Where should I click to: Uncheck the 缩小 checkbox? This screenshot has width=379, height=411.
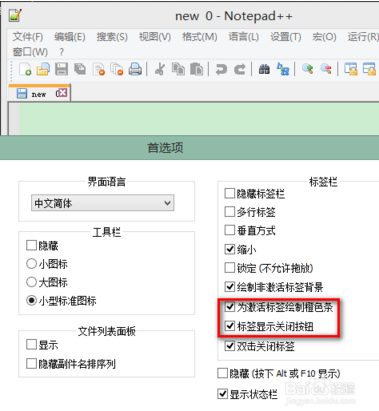point(230,249)
